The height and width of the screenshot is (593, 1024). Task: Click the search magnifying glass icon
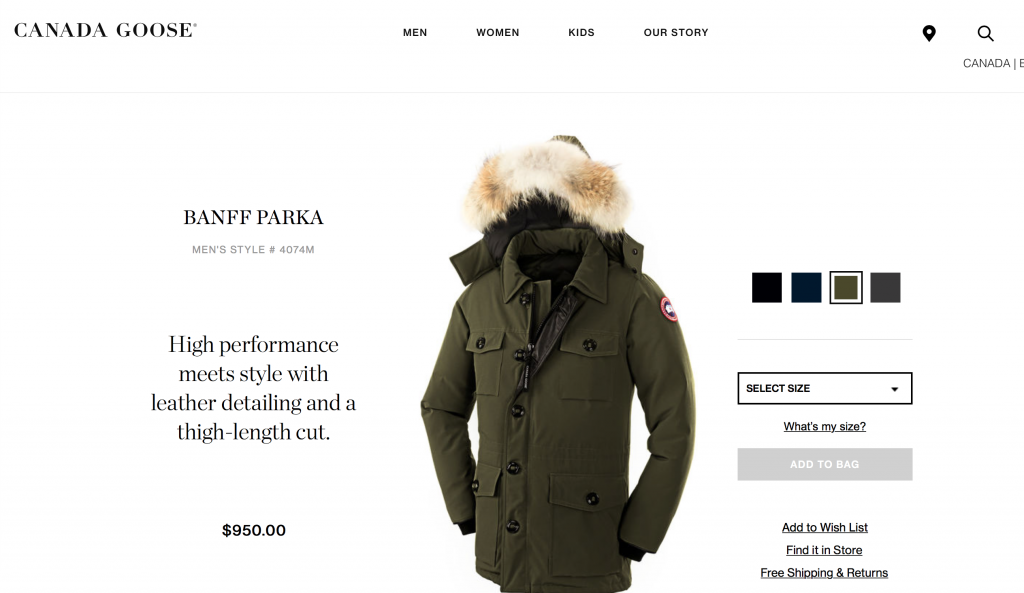coord(985,33)
